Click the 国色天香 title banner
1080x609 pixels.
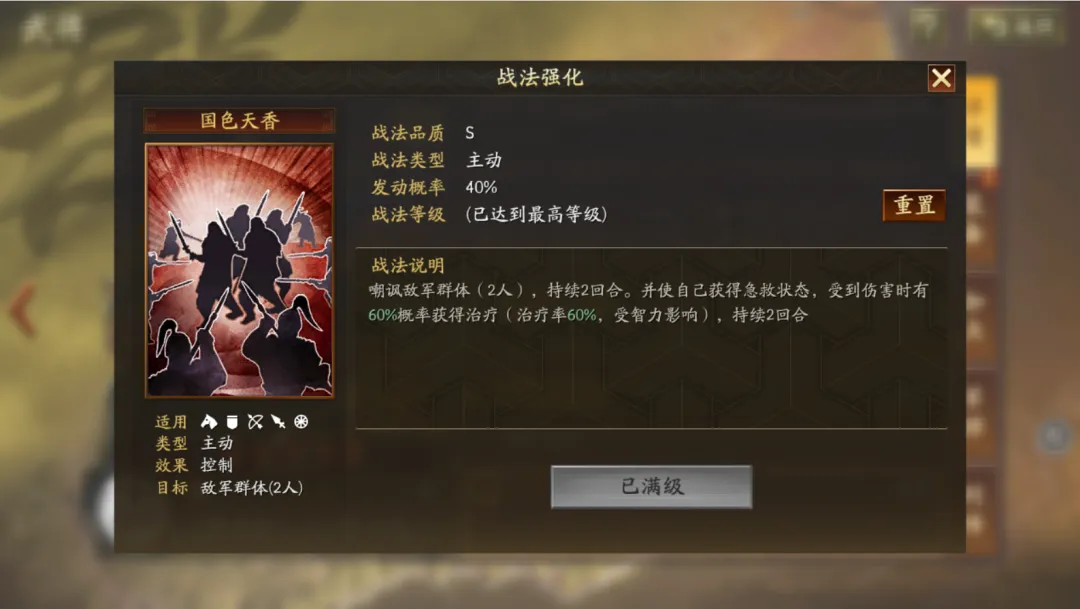point(240,121)
